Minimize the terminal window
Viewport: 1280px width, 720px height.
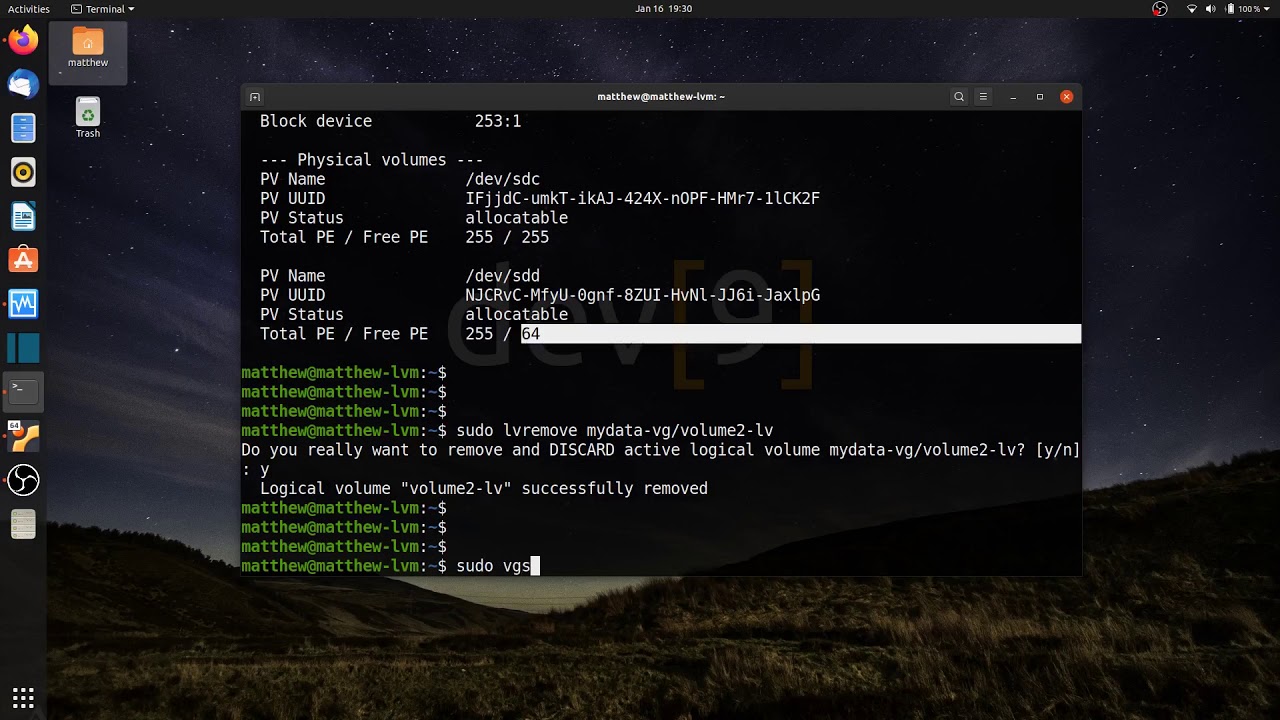coord(1013,97)
